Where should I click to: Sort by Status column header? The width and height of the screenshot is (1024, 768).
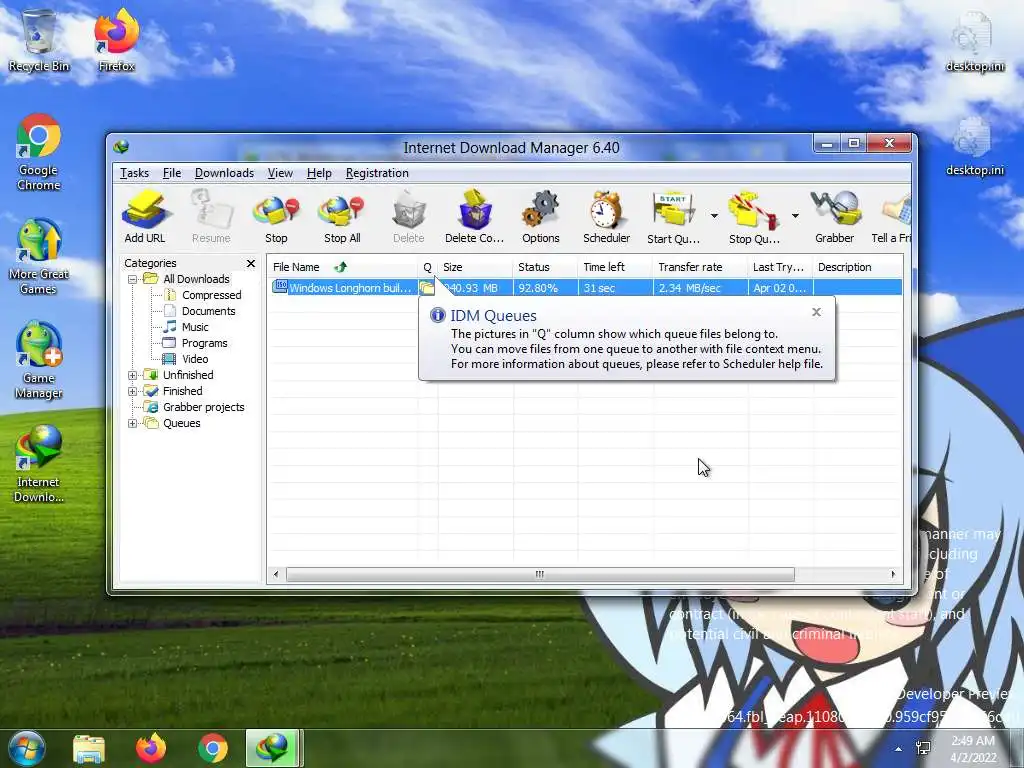point(545,267)
